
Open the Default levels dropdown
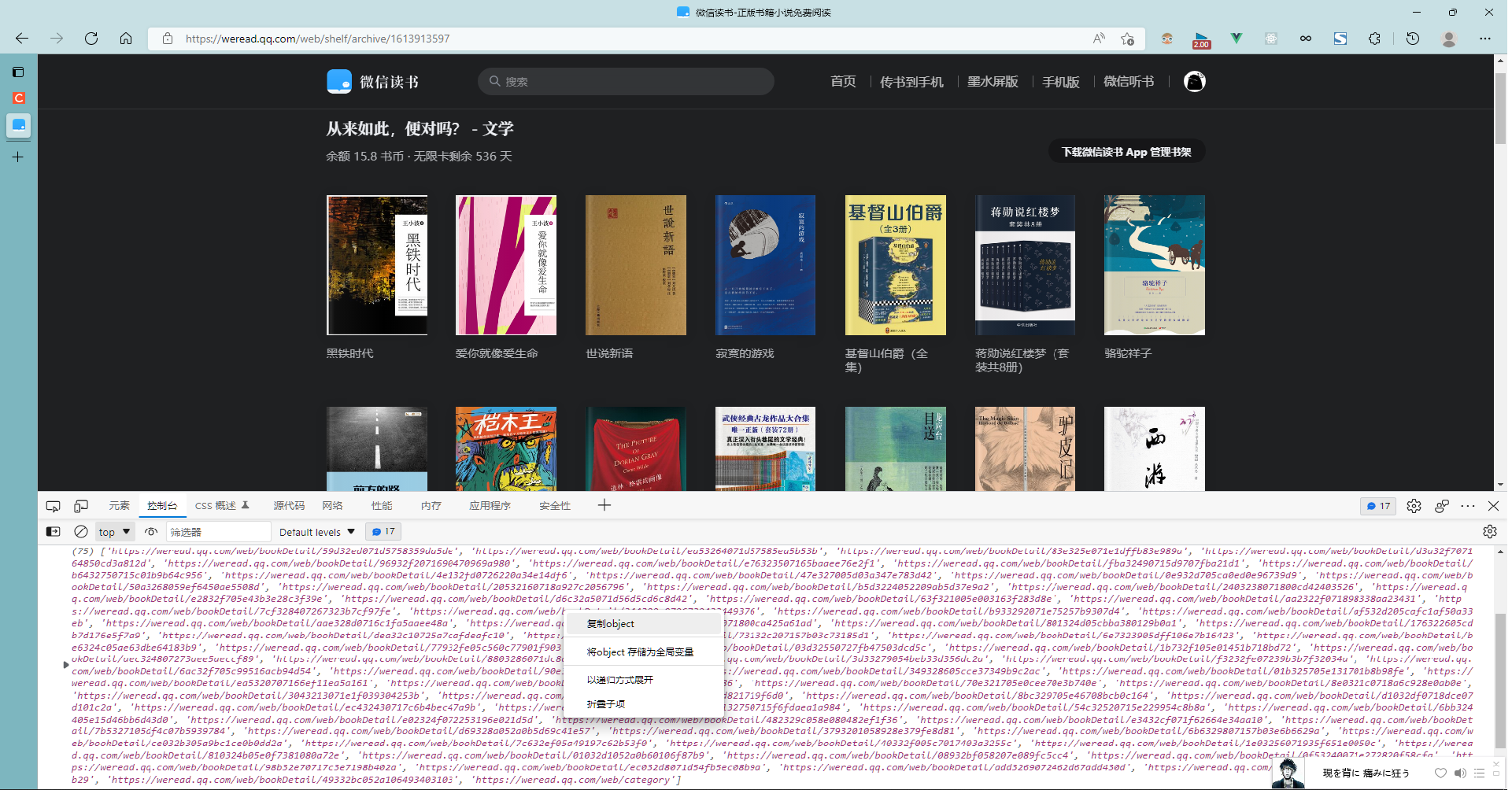click(x=317, y=532)
